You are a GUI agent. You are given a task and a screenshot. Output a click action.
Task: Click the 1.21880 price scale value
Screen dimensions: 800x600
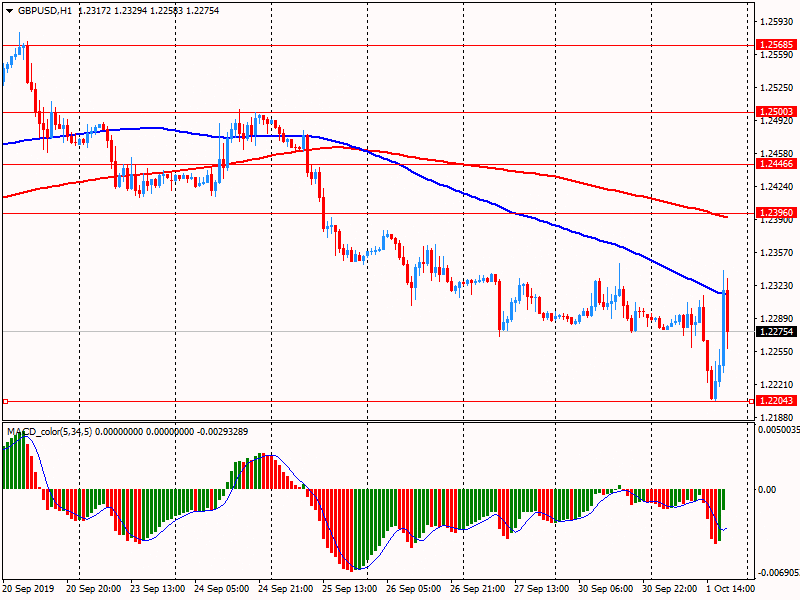777,417
